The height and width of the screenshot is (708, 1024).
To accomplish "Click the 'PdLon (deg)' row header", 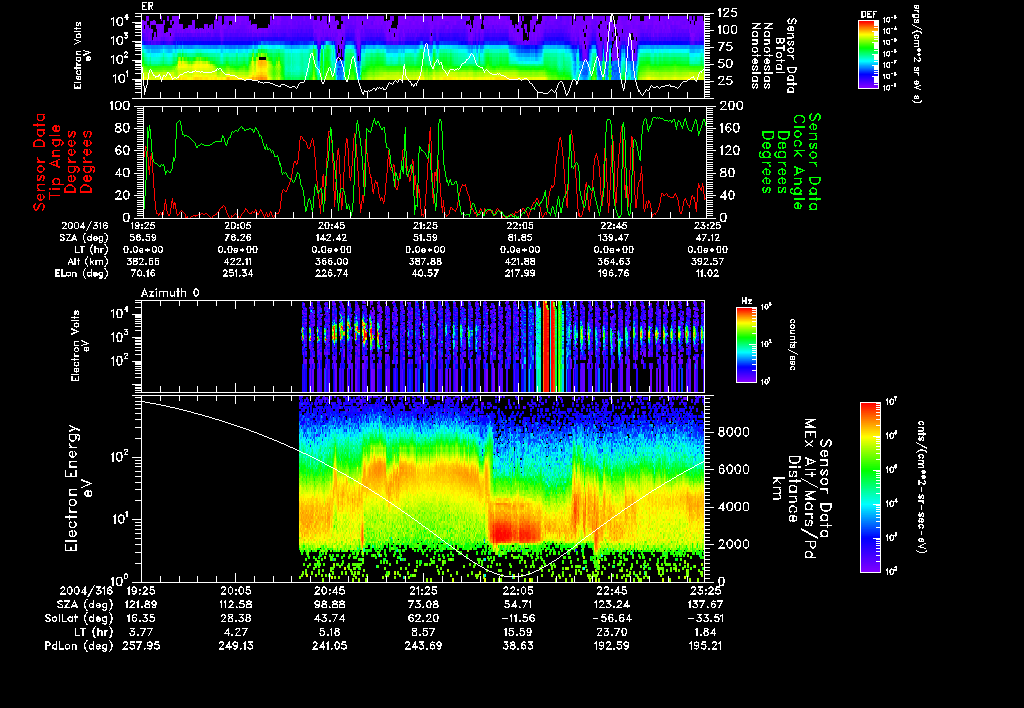I will pos(79,645).
